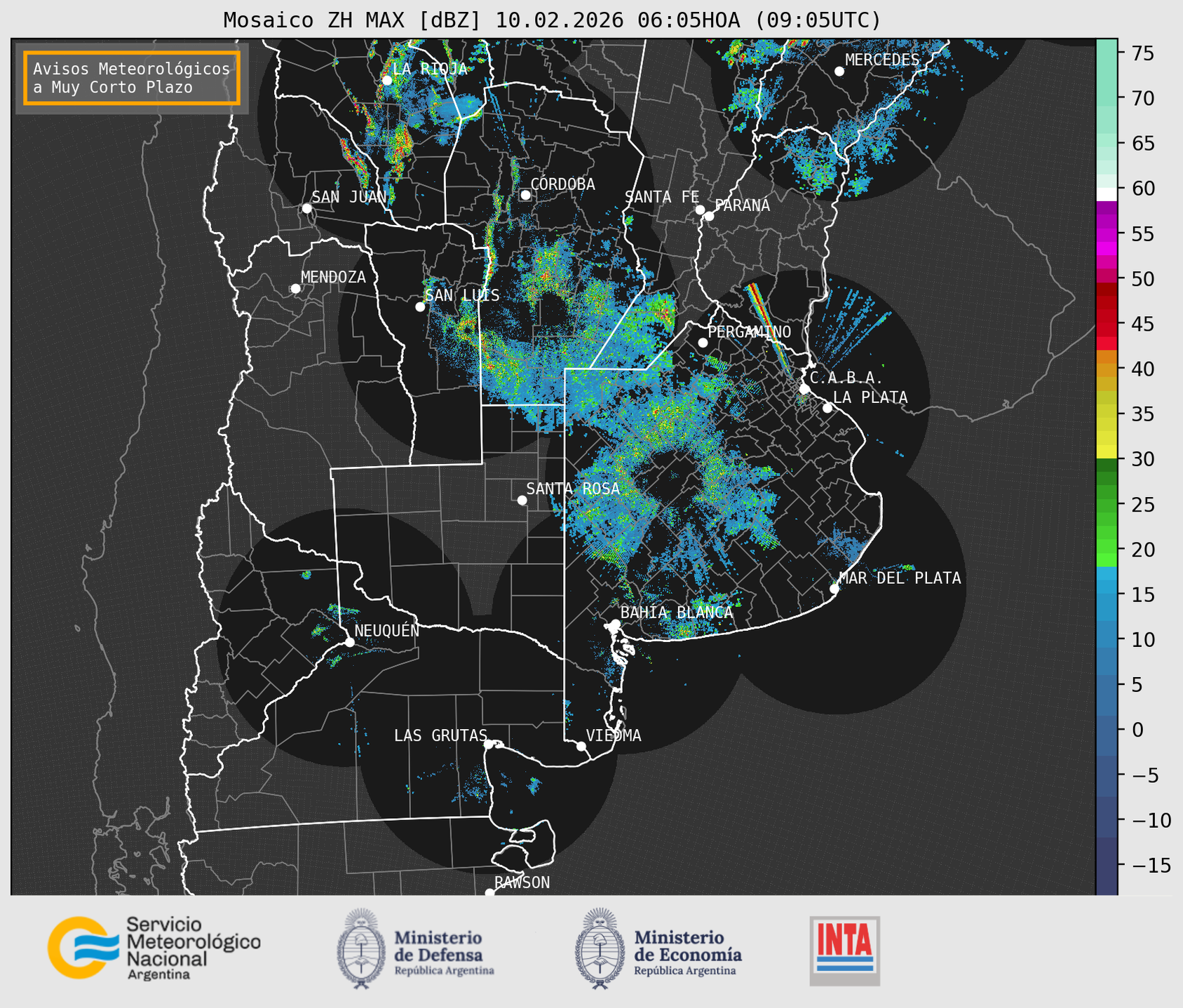This screenshot has width=1183, height=1008.
Task: Click the Las Grutas city marker dot
Action: [x=489, y=744]
